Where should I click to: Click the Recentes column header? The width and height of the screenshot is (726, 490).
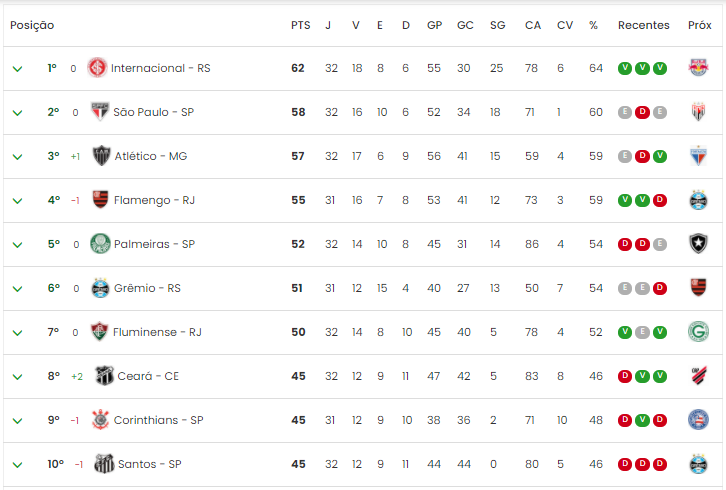(644, 25)
